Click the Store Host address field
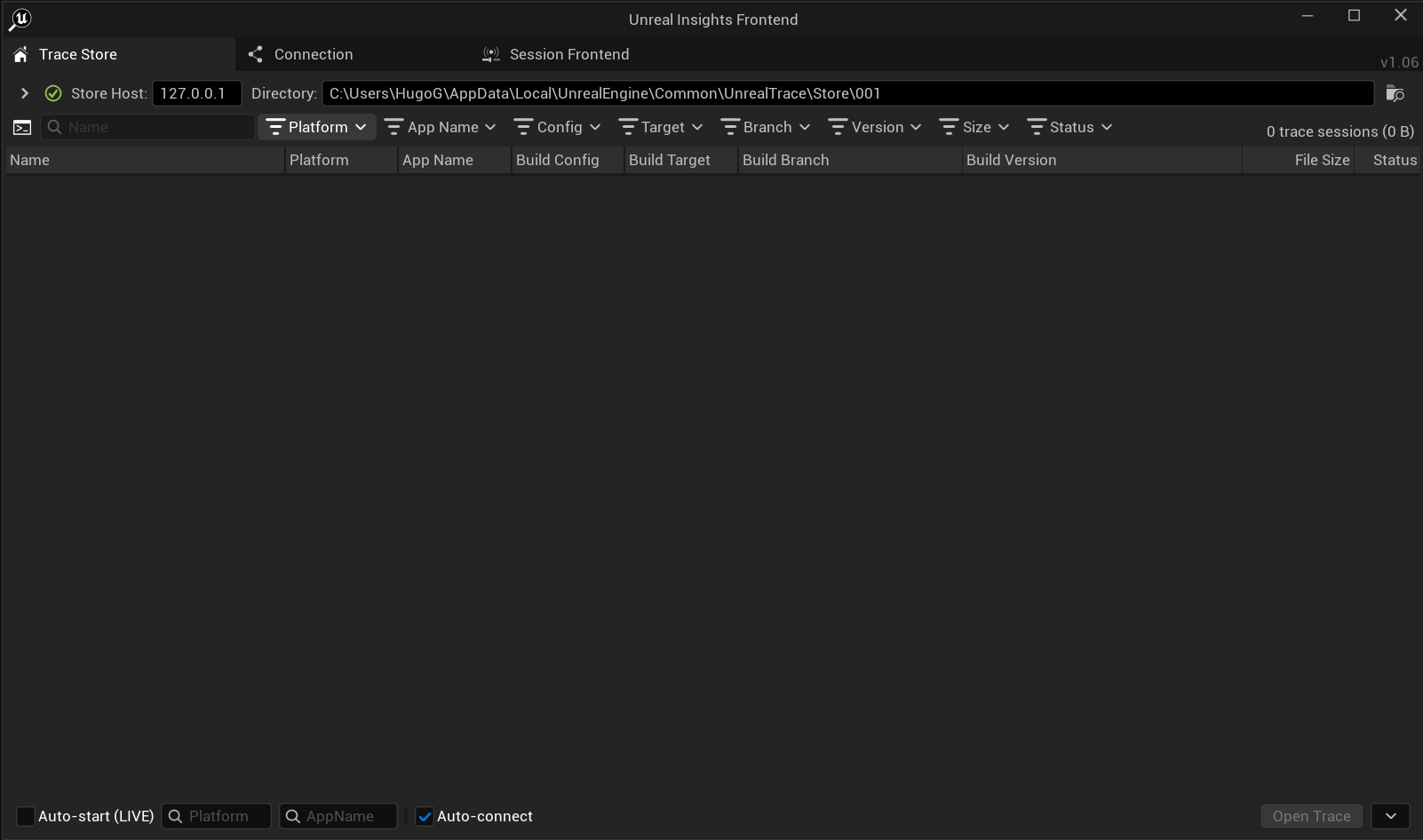The height and width of the screenshot is (840, 1423). [x=196, y=93]
